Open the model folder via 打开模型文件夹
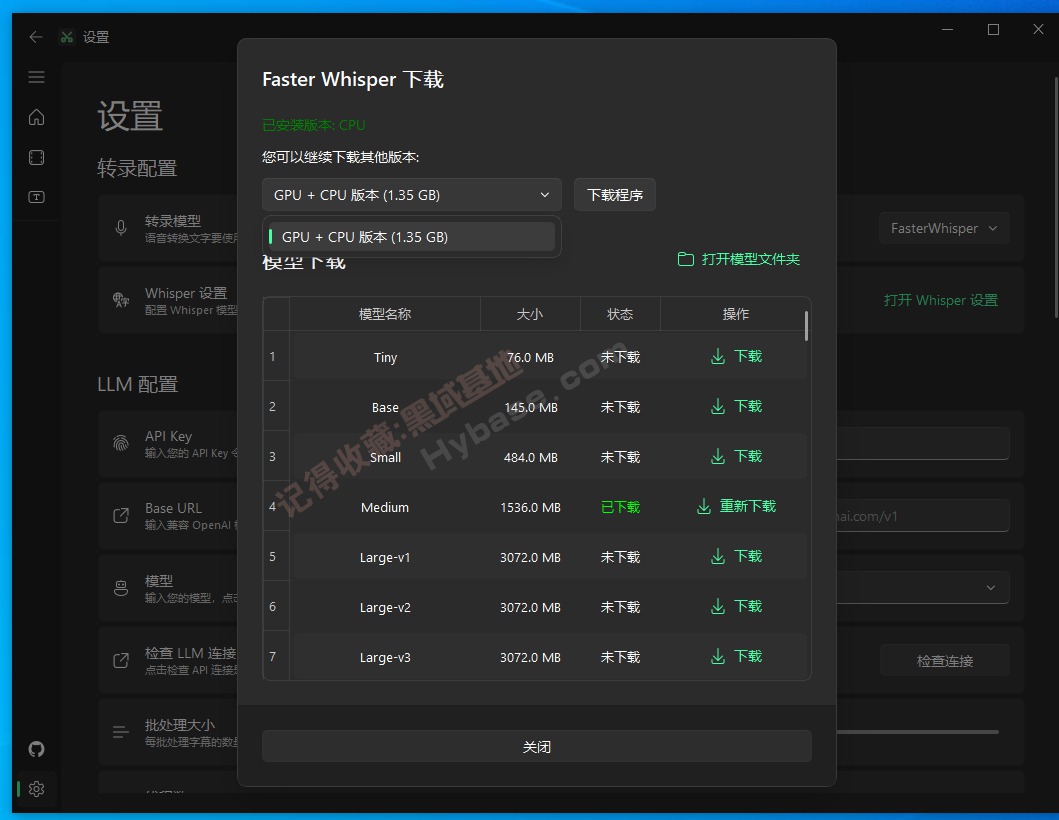The width and height of the screenshot is (1059, 820). (739, 259)
